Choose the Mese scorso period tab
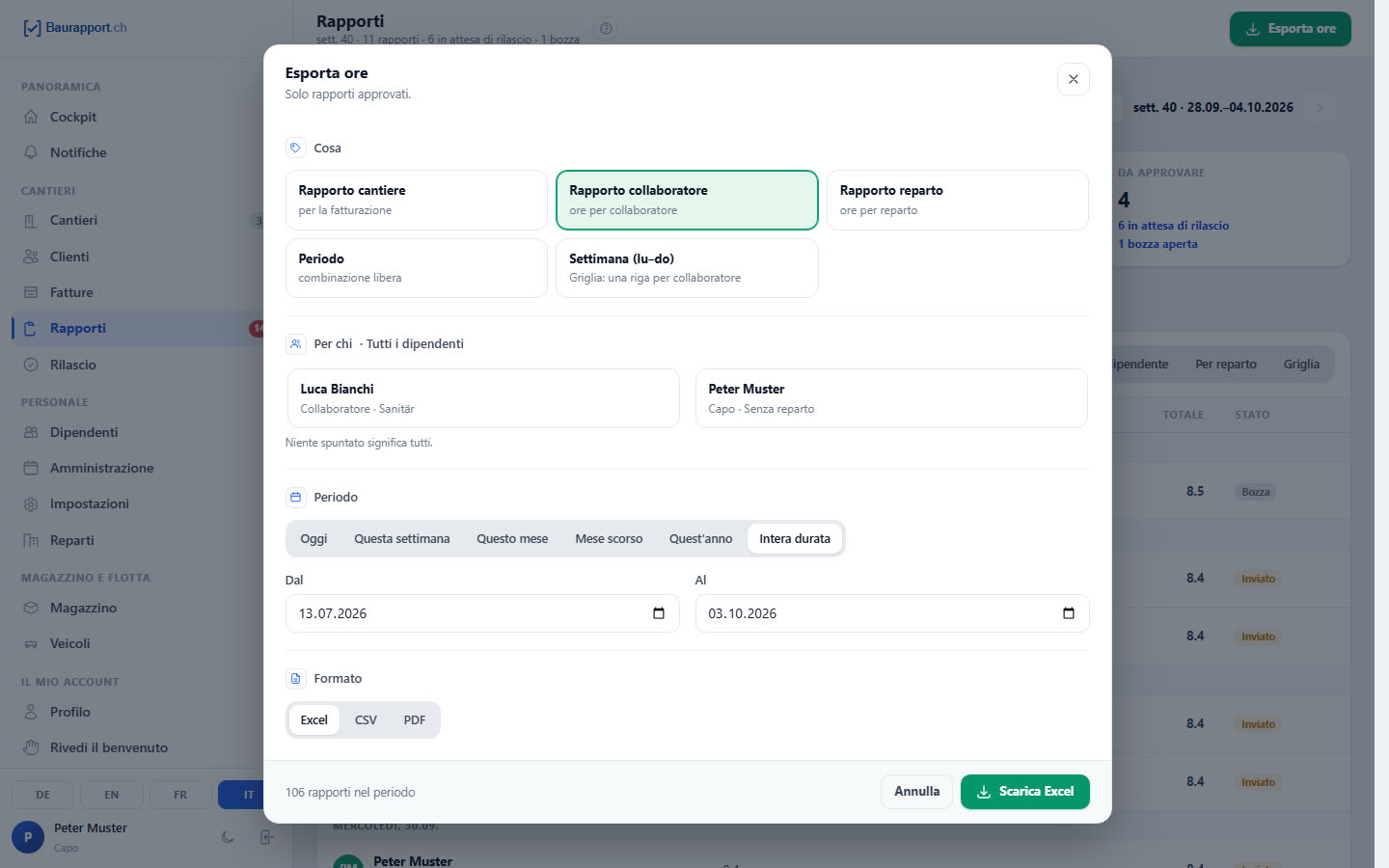 coord(609,539)
